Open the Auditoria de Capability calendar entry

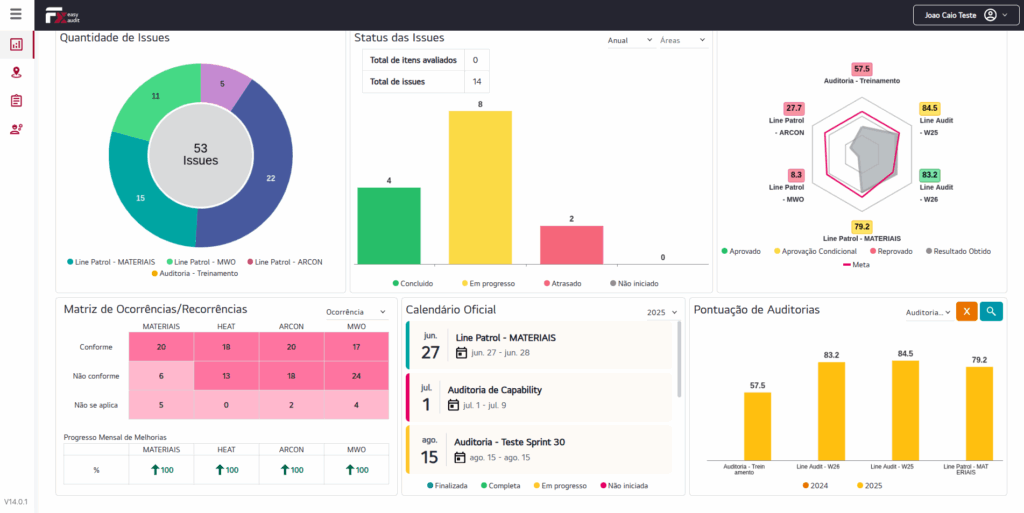click(x=540, y=397)
